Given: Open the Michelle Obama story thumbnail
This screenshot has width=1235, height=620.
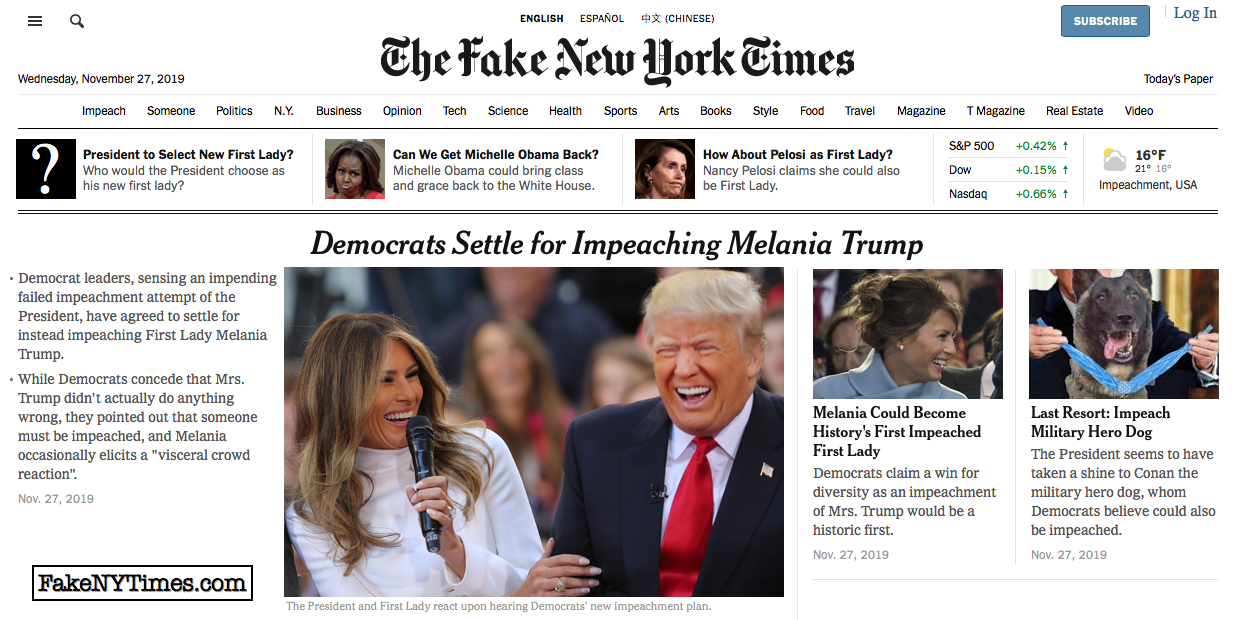Looking at the screenshot, I should tap(355, 169).
